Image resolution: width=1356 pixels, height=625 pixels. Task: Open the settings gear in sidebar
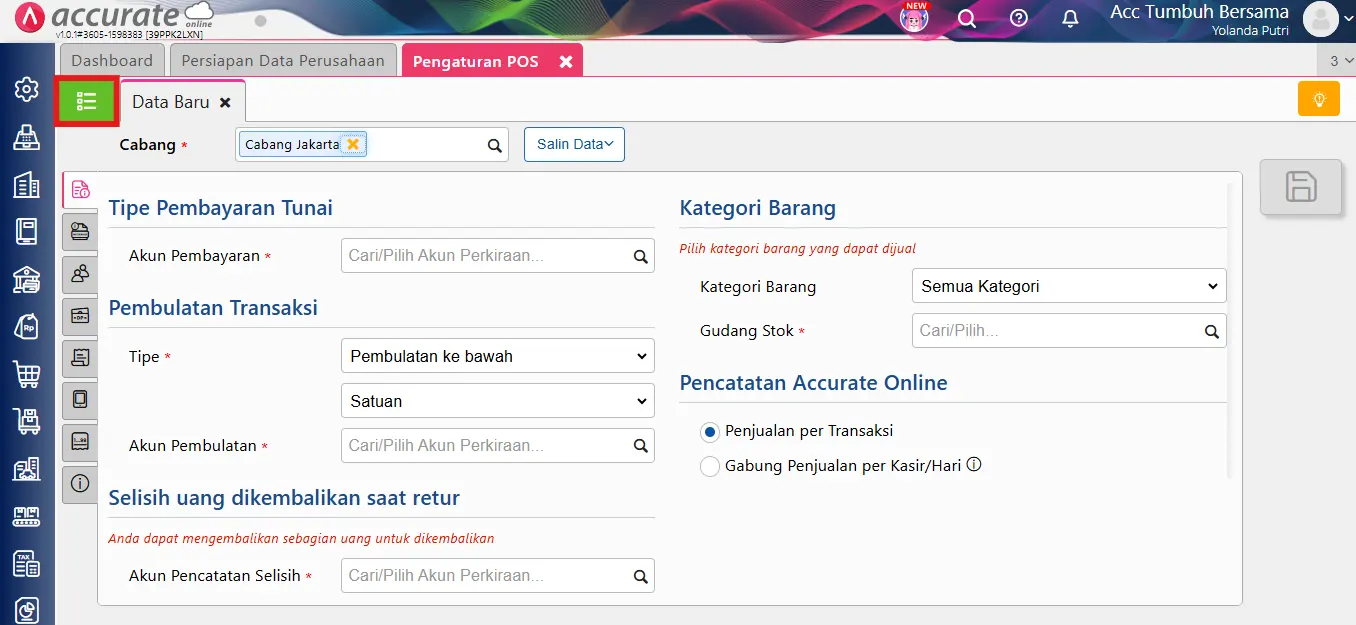[x=26, y=89]
